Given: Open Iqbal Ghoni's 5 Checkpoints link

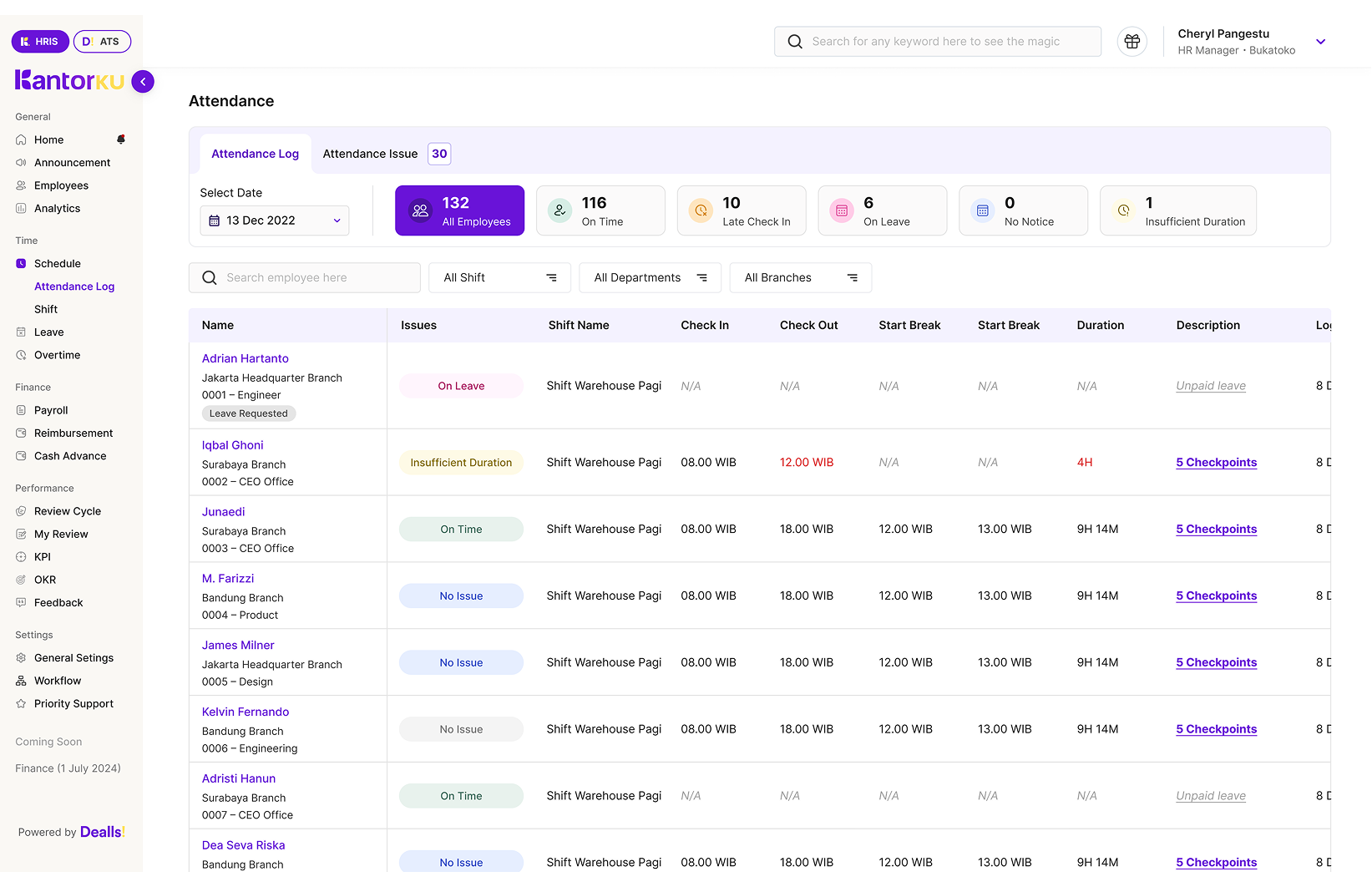Looking at the screenshot, I should pos(1216,463).
